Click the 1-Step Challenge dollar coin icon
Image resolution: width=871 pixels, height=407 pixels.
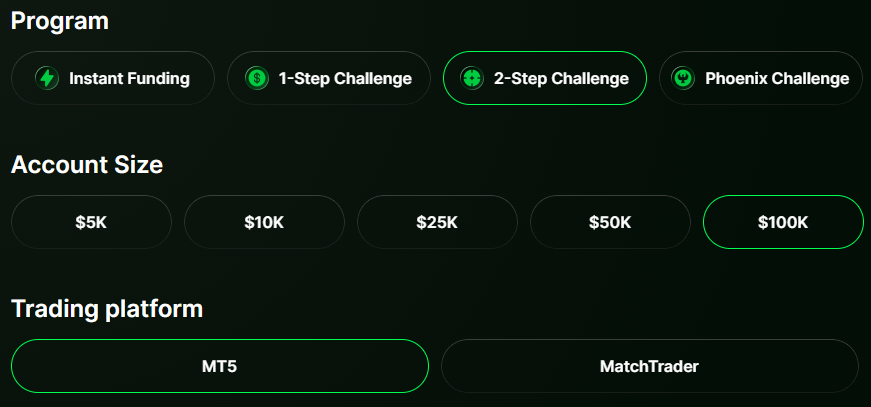coord(257,78)
